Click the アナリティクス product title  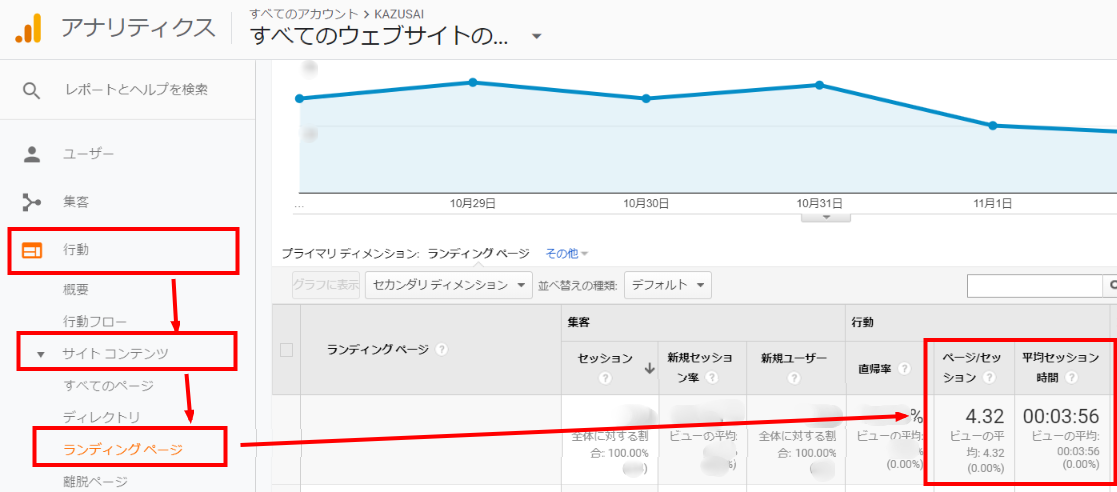[138, 28]
